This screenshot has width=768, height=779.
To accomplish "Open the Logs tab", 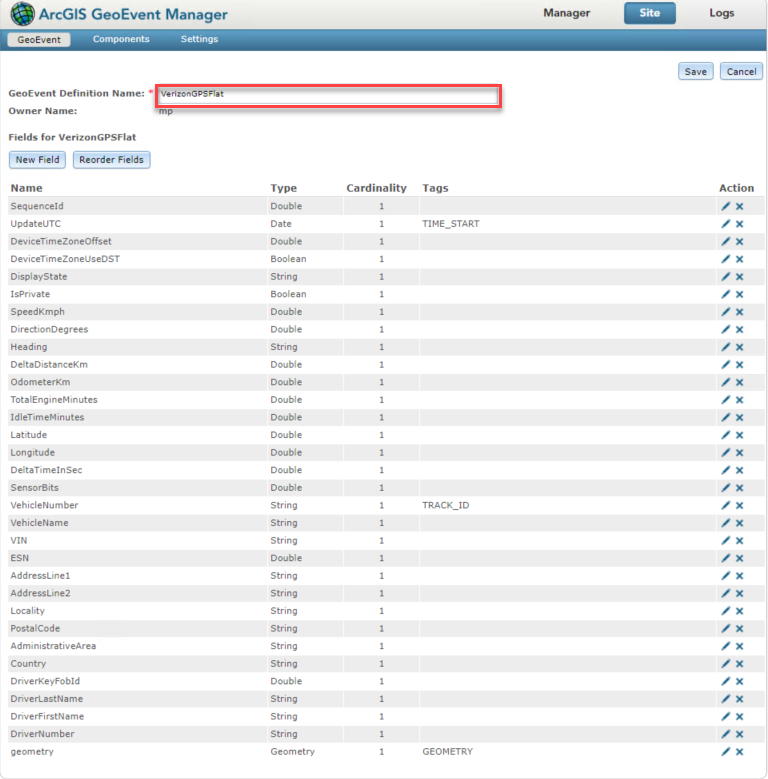I will (x=721, y=13).
